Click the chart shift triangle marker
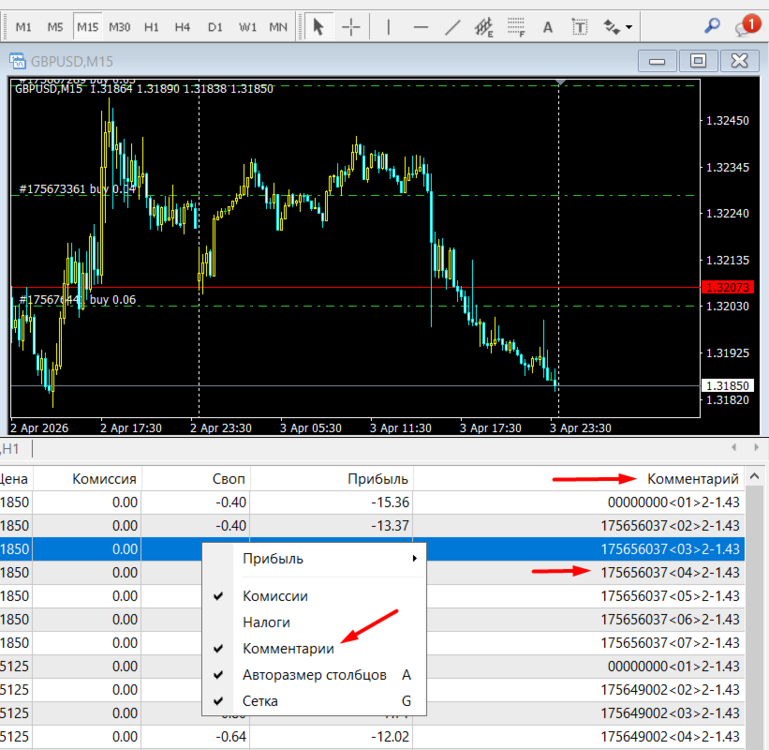Viewport: 769px width, 750px height. (560, 82)
